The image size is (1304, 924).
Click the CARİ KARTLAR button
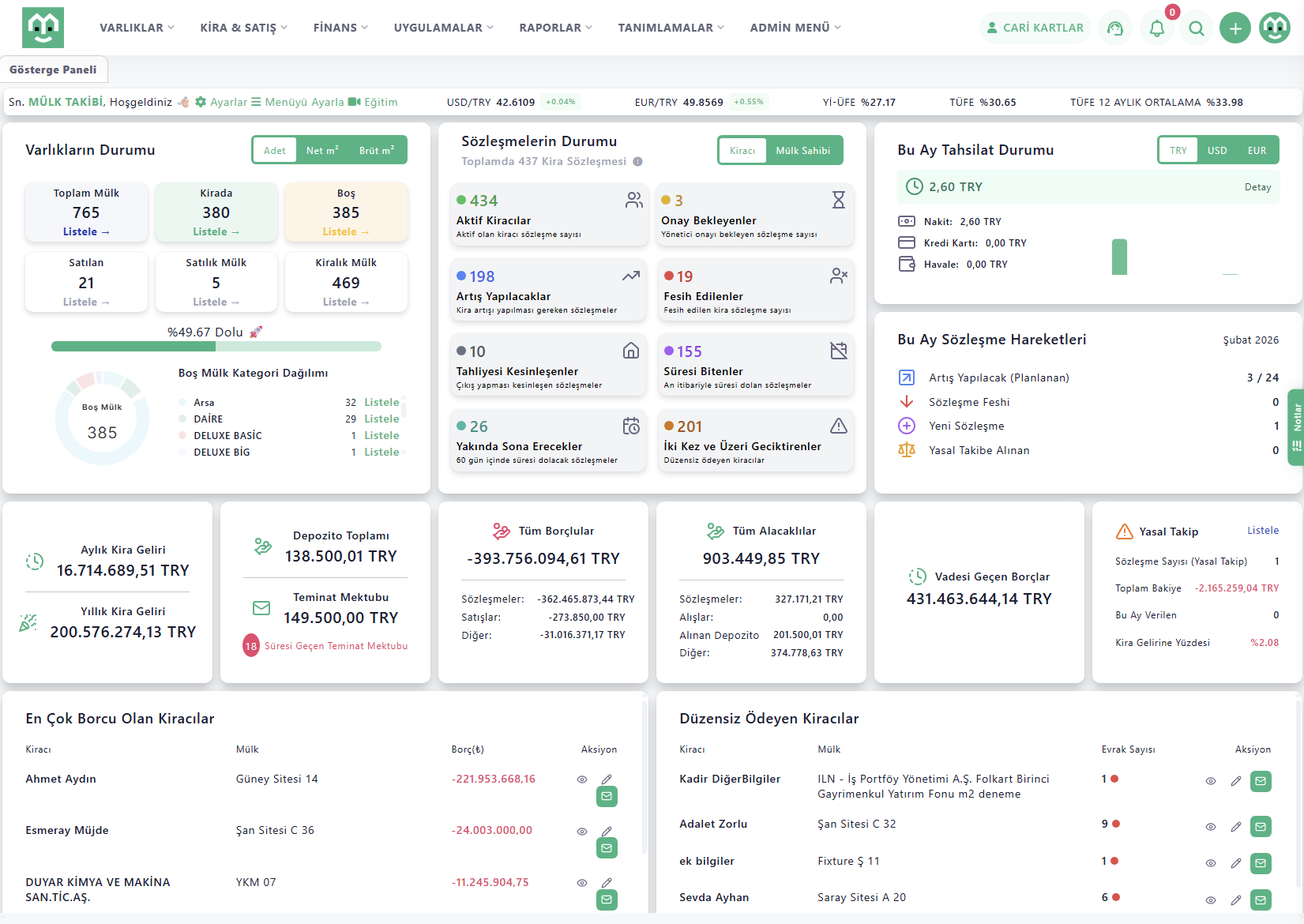(x=1035, y=28)
